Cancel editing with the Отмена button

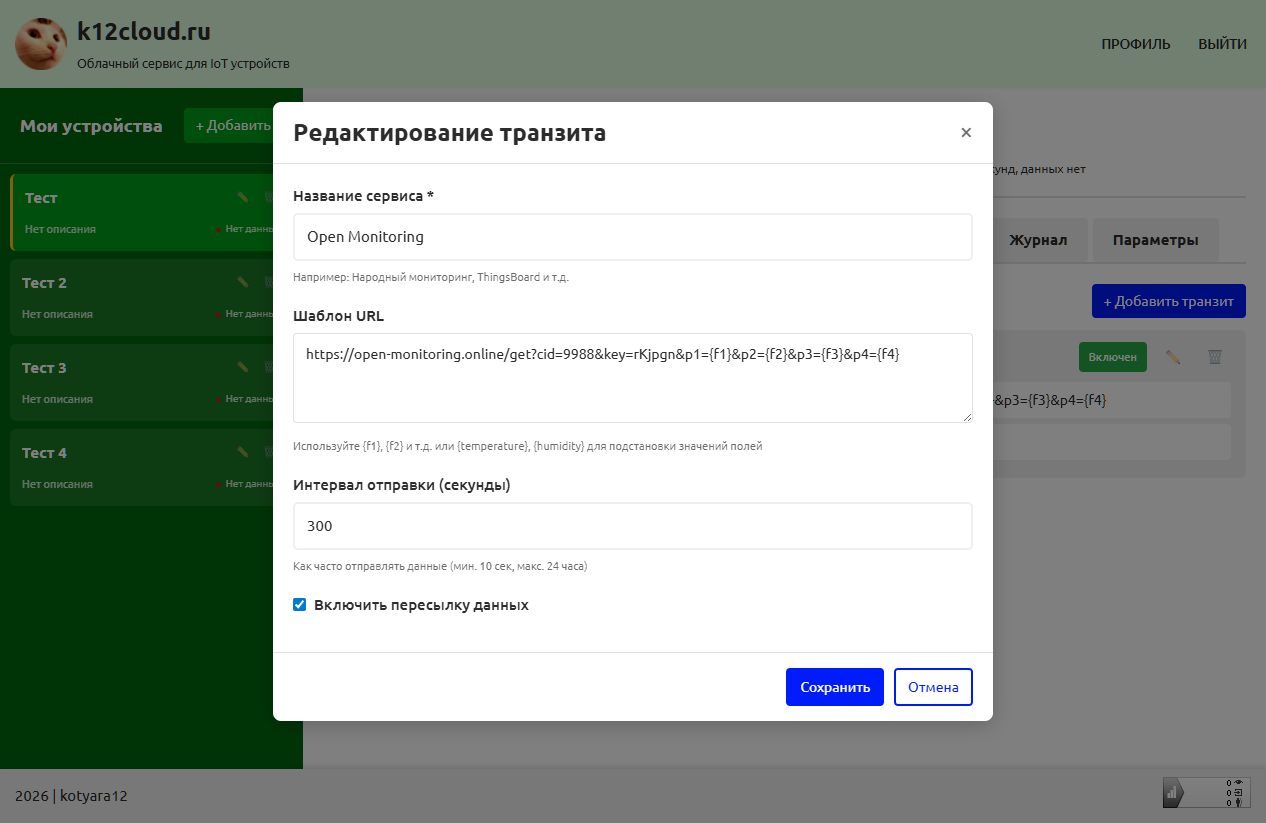click(x=933, y=687)
